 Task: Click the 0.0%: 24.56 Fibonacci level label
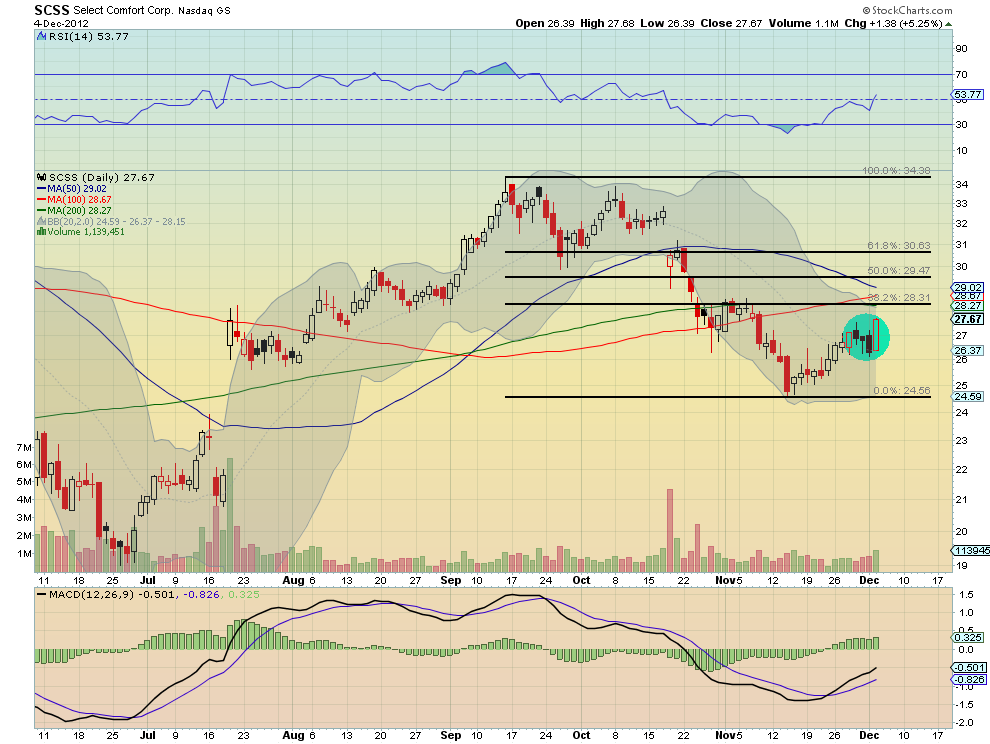pos(902,390)
